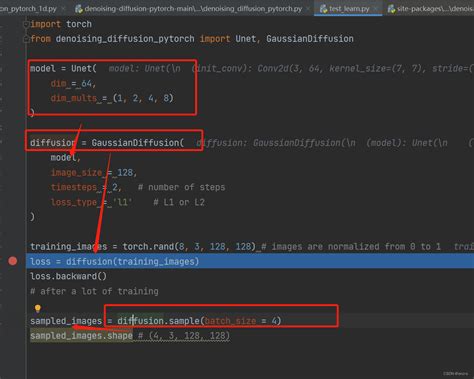Click the '# L1 or L2' comment
Viewport: 474px width, 379px height.
(x=179, y=202)
